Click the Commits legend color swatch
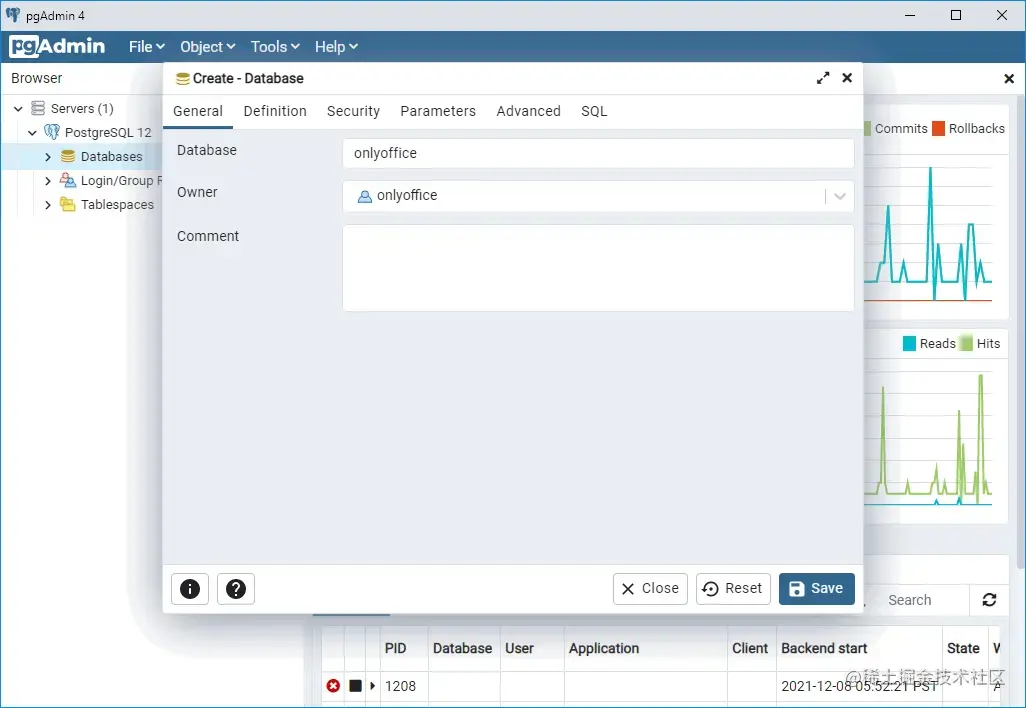The image size is (1026, 708). [x=867, y=128]
